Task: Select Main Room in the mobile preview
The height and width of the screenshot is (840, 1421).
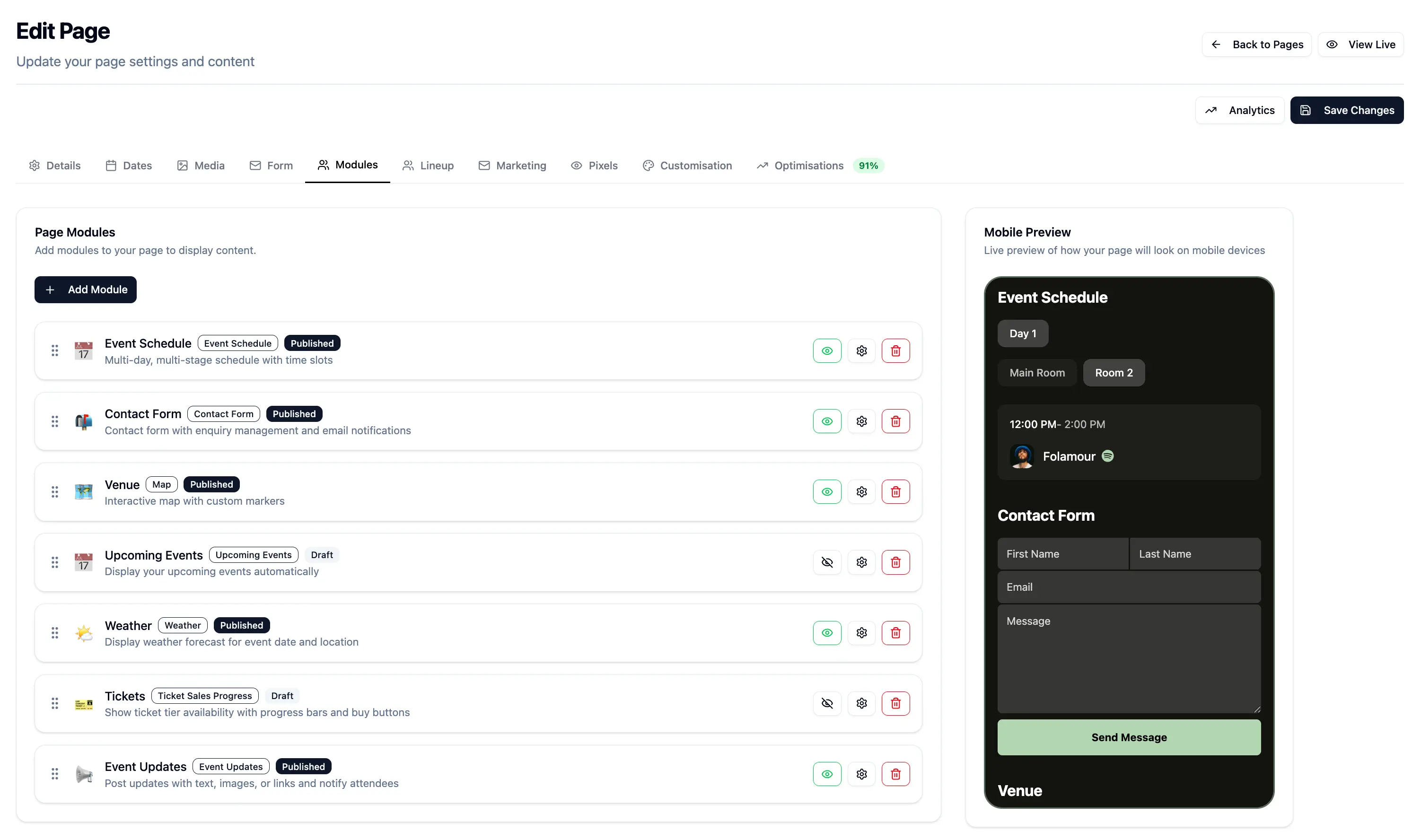Action: click(x=1036, y=372)
